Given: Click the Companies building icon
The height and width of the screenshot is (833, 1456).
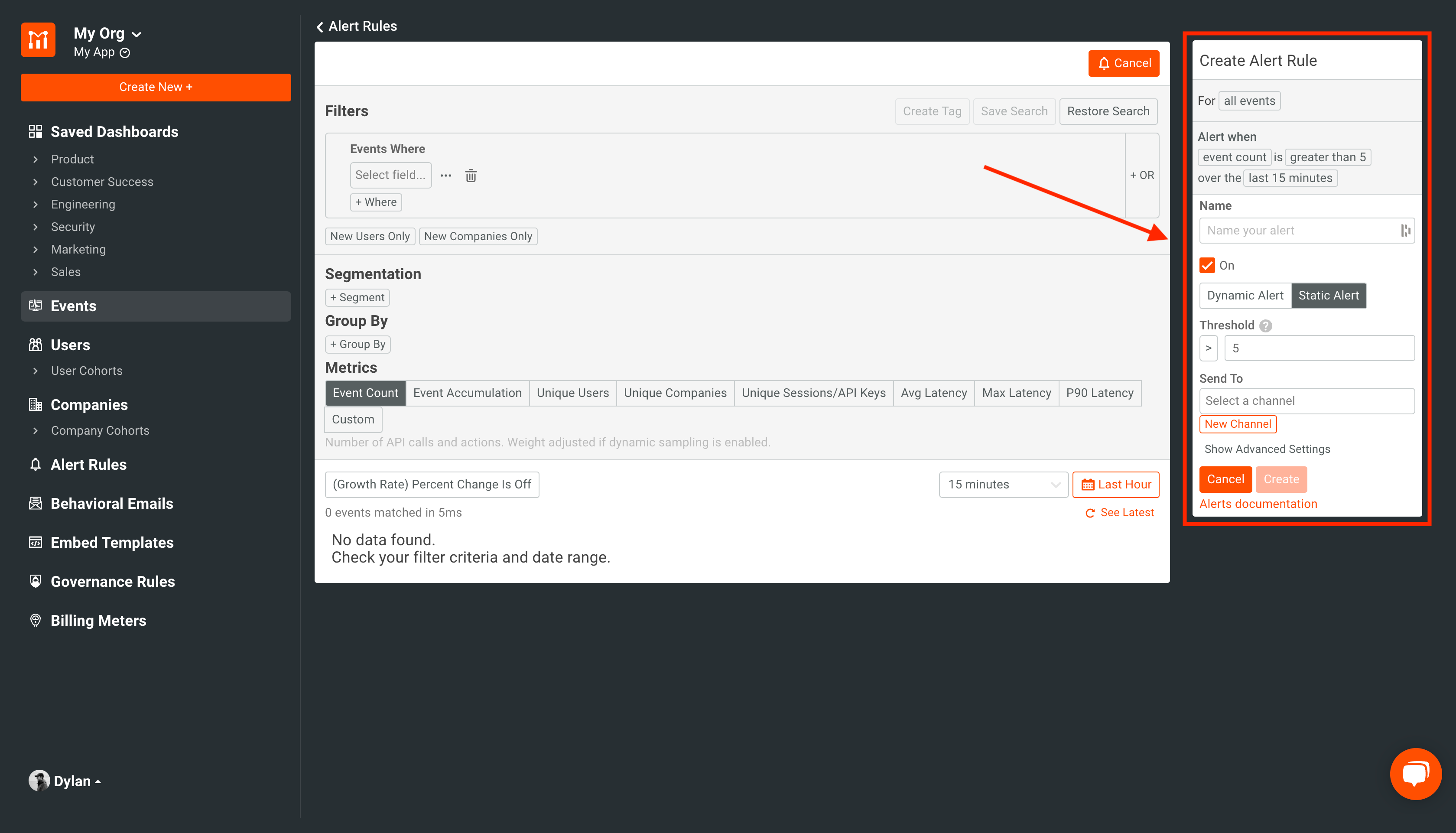Looking at the screenshot, I should tap(36, 404).
